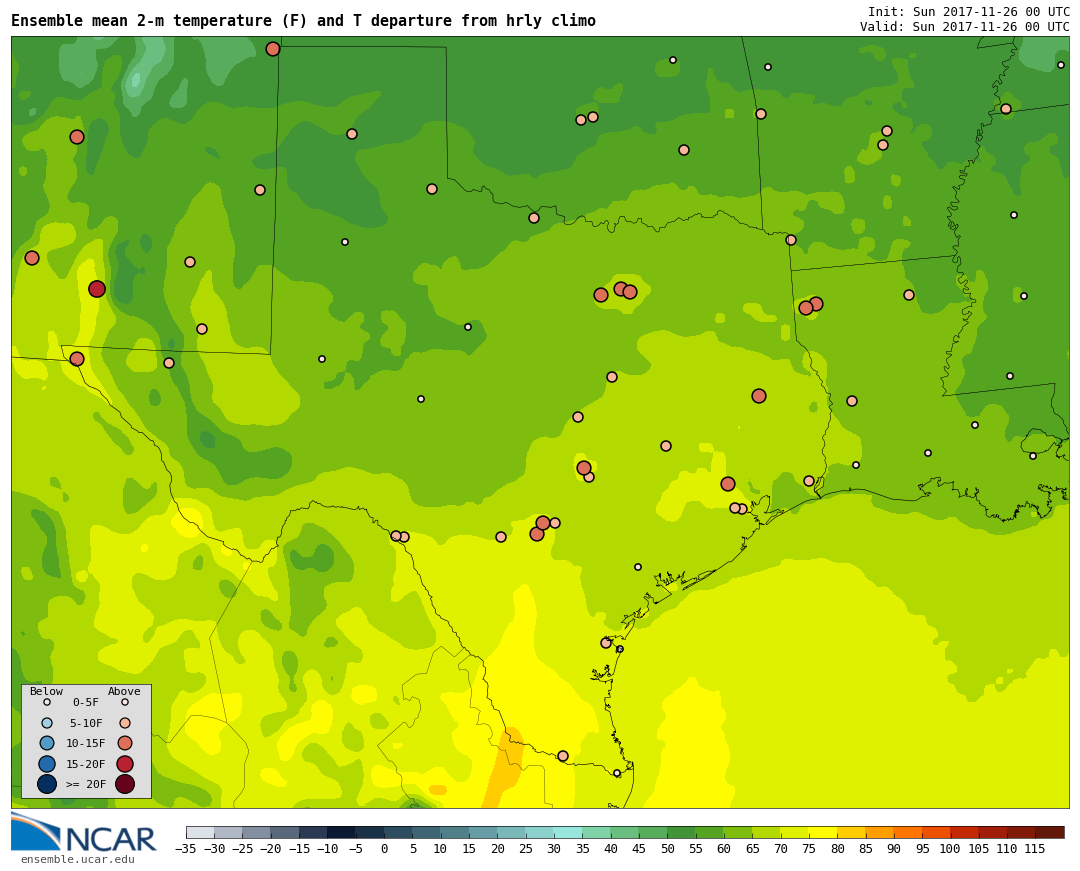Click the '100' colorbar tick label

tap(950, 849)
